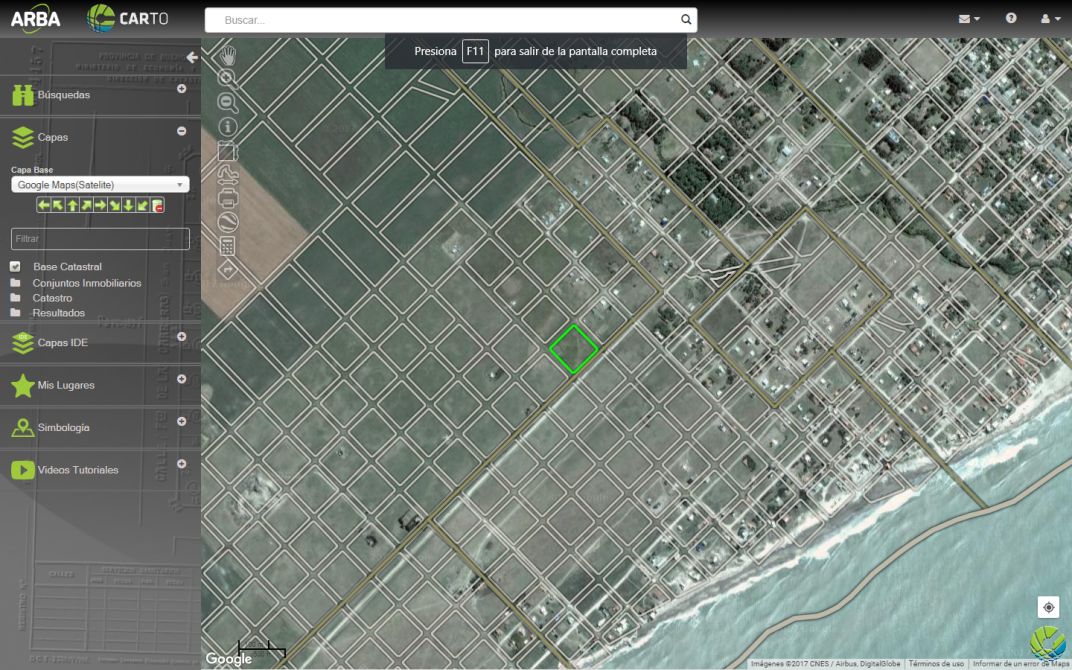This screenshot has width=1072, height=670.
Task: Select the hand pan tool
Action: tap(228, 54)
